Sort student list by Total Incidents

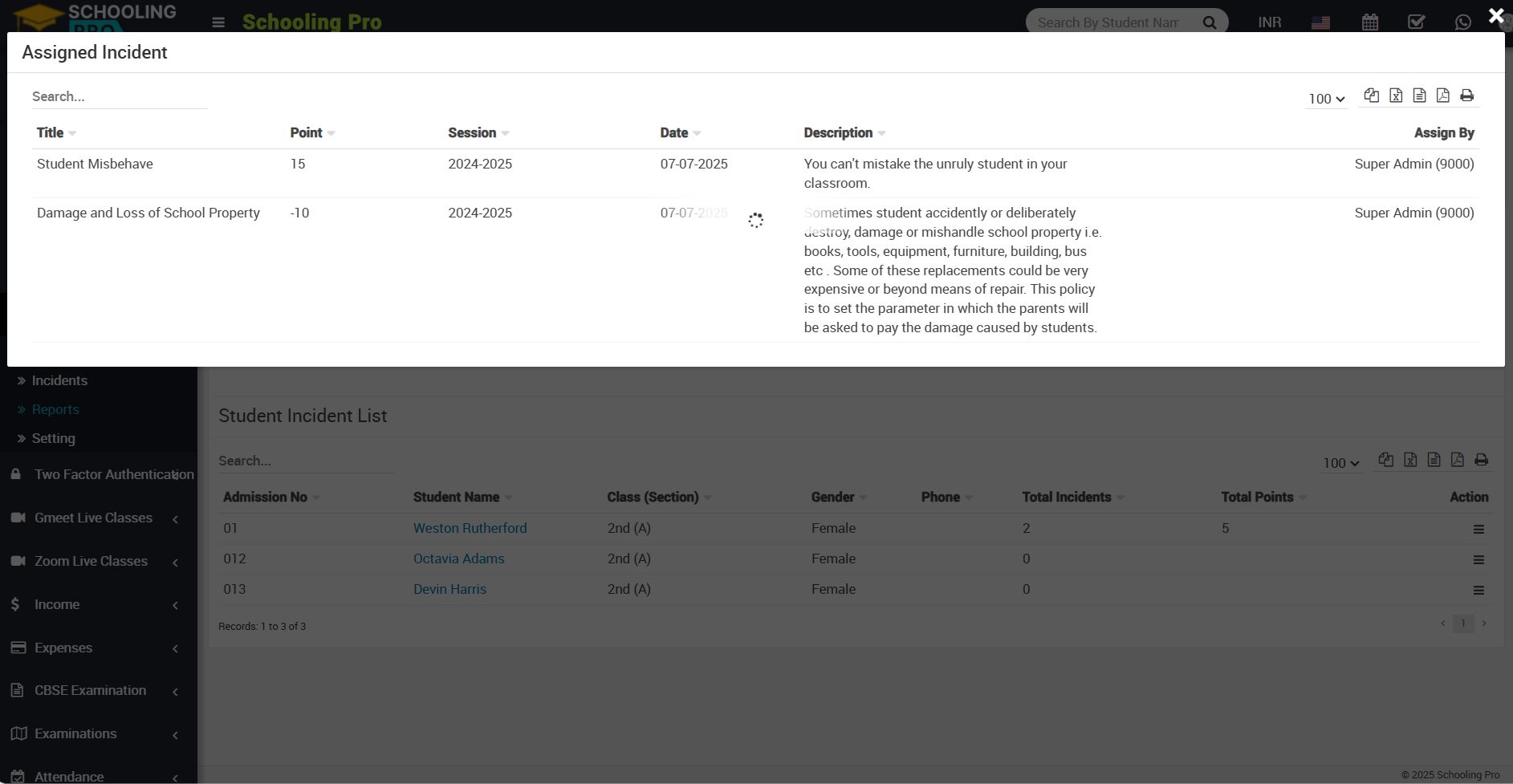coord(1073,497)
